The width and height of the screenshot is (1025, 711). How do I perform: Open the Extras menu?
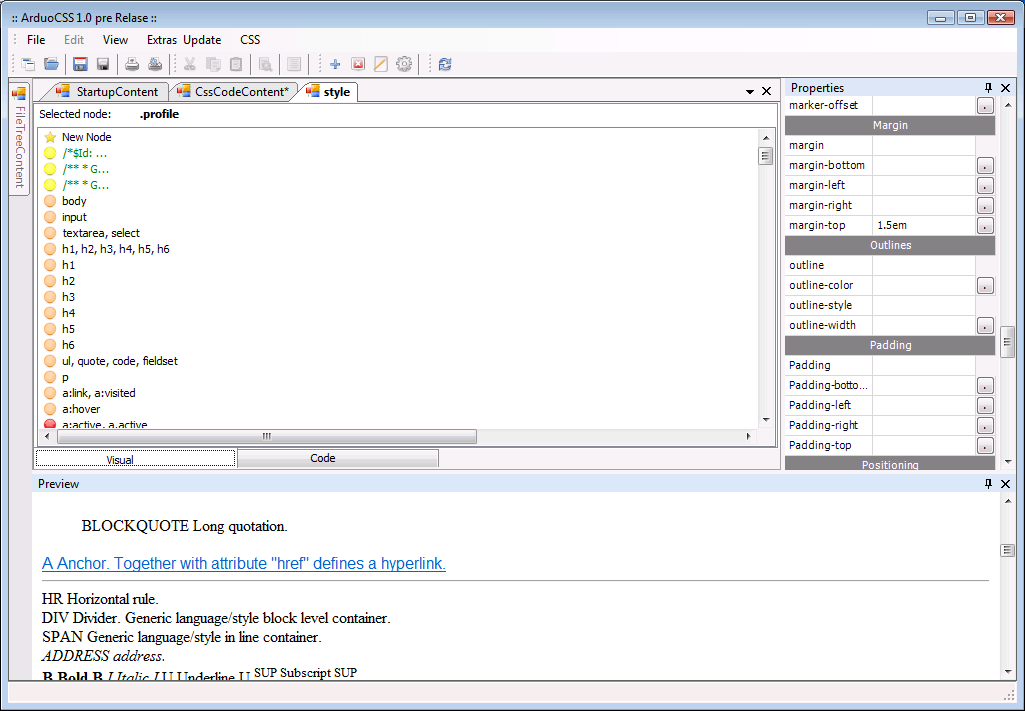(161, 40)
